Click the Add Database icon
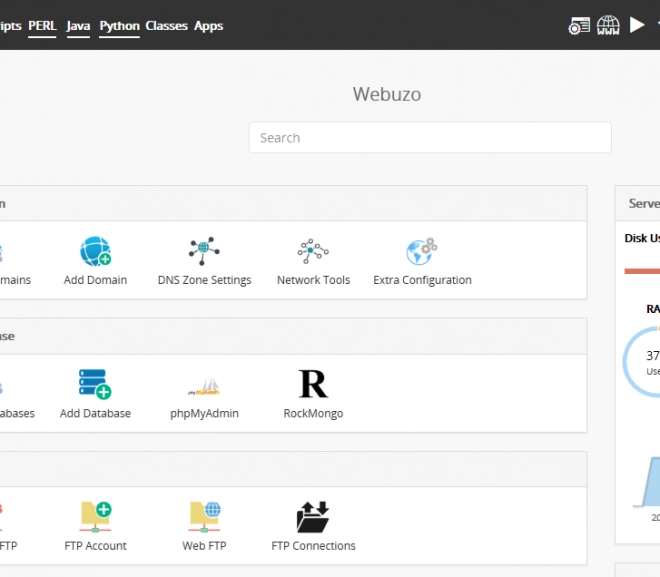Screen dimensions: 660x577 click(x=95, y=384)
